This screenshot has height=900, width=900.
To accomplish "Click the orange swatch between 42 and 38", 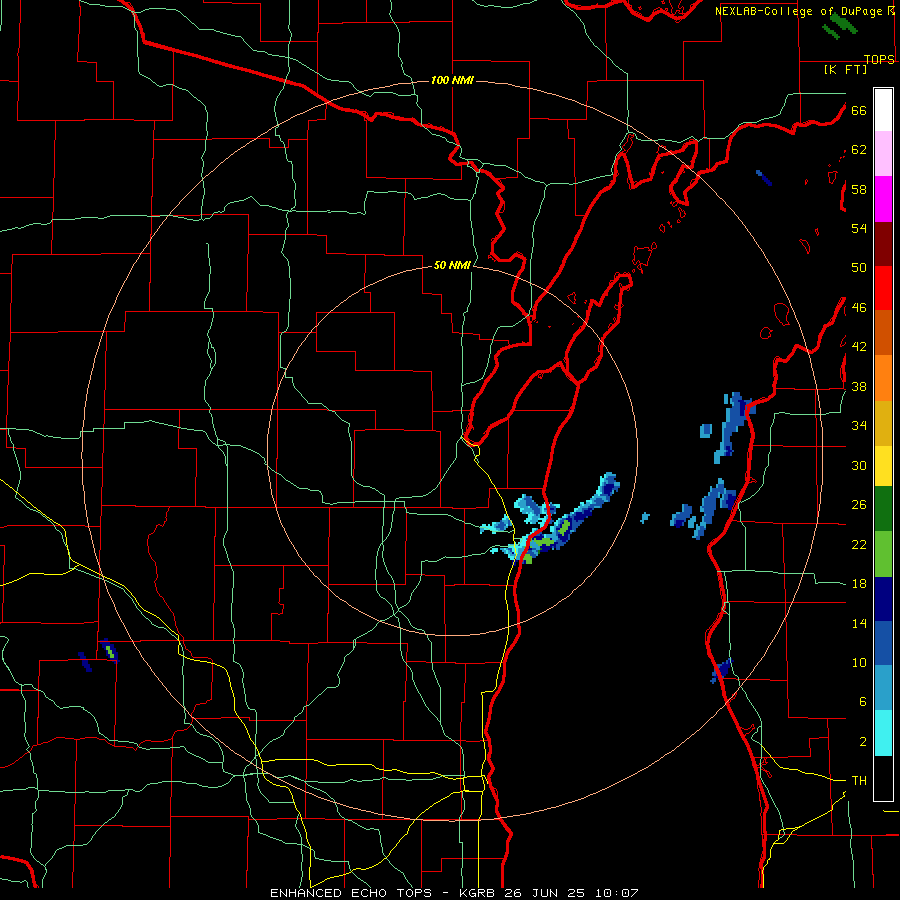I will pos(883,378).
